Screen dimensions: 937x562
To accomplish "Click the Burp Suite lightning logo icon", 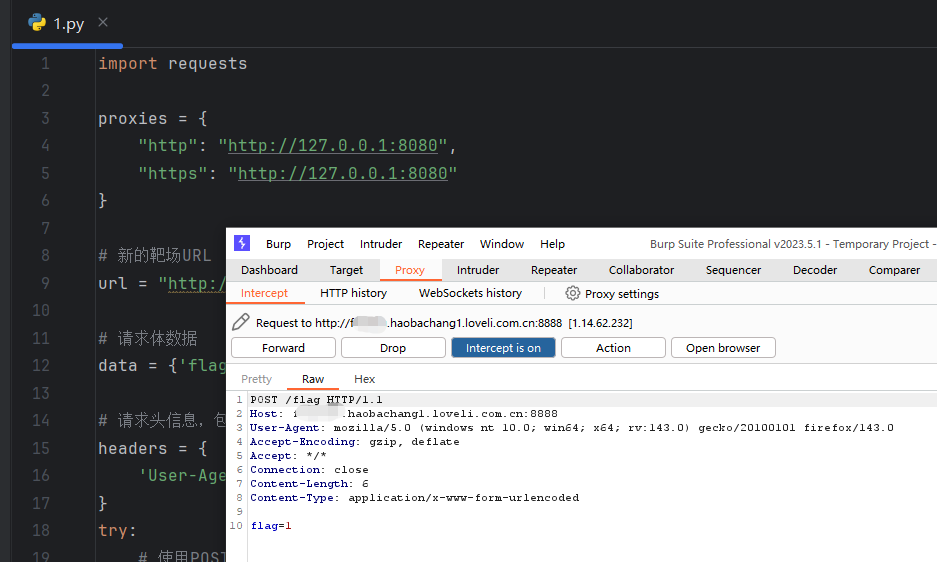I will (x=241, y=243).
